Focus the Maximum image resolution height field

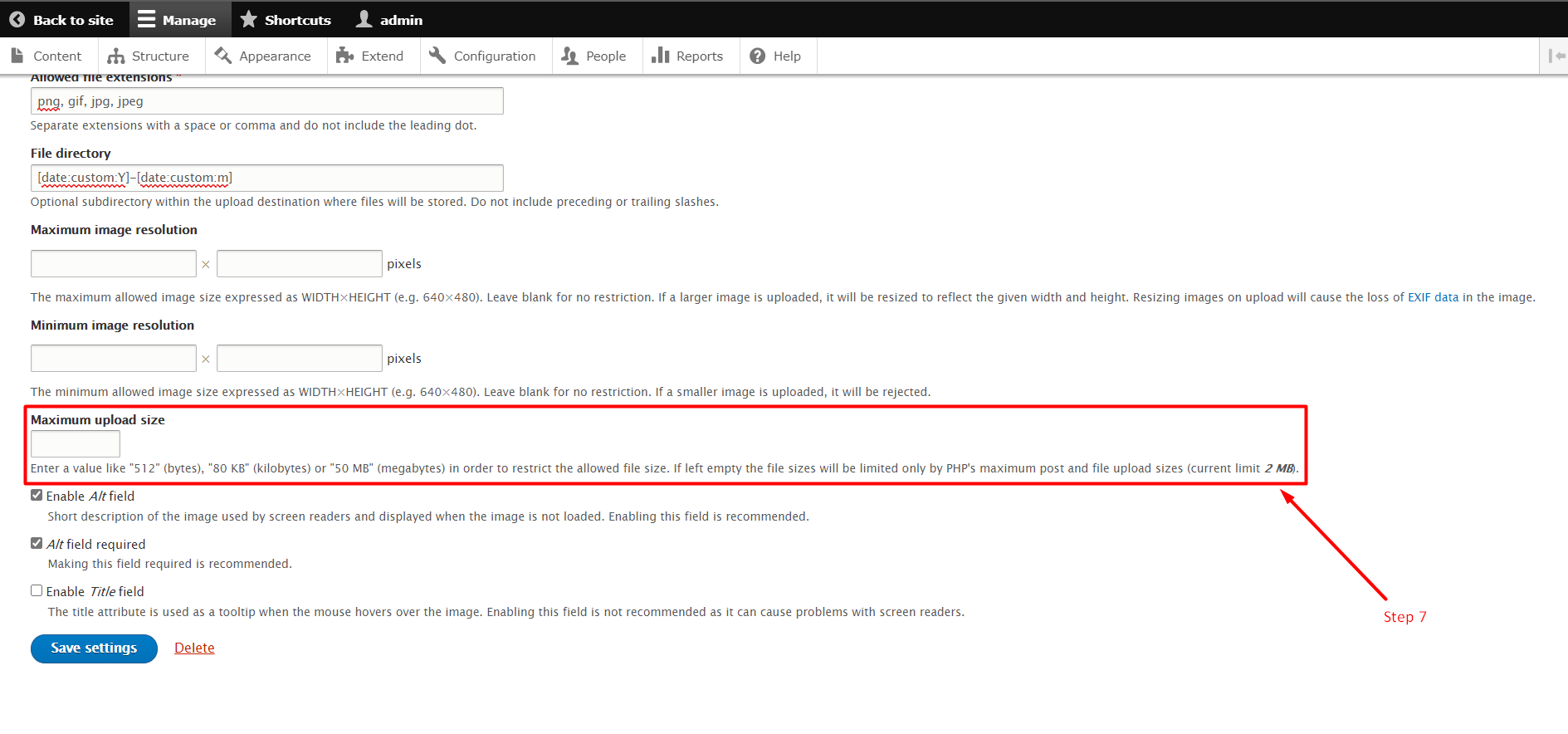point(300,264)
